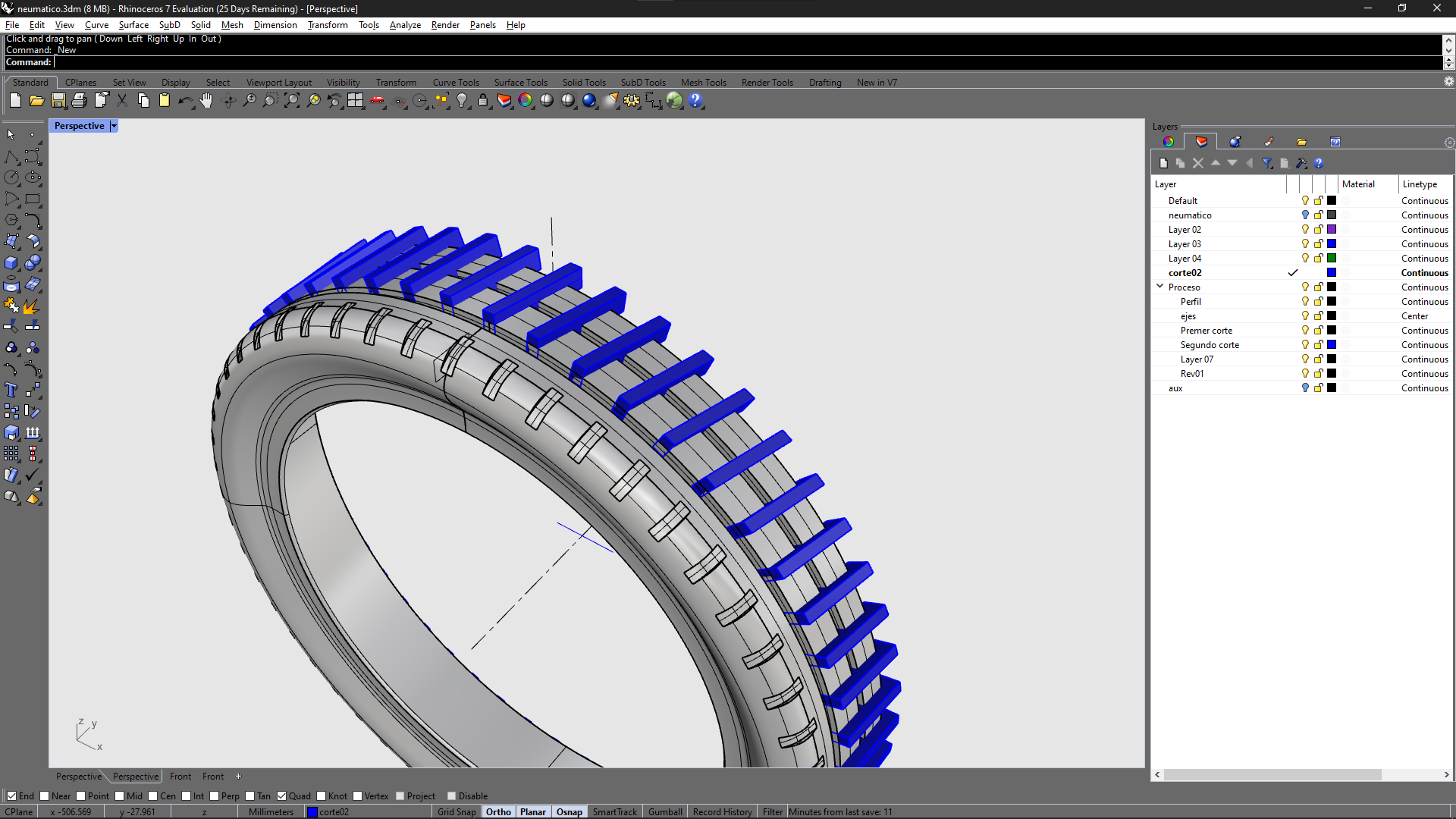Viewport: 1456px width, 819px height.
Task: Click the Zoom Extents magnifier icon
Action: 292,100
